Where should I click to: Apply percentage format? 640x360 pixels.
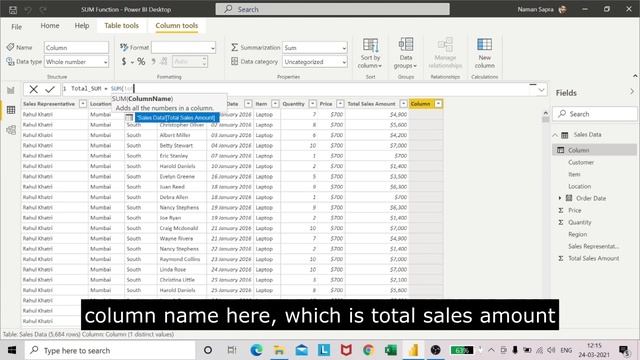click(141, 62)
